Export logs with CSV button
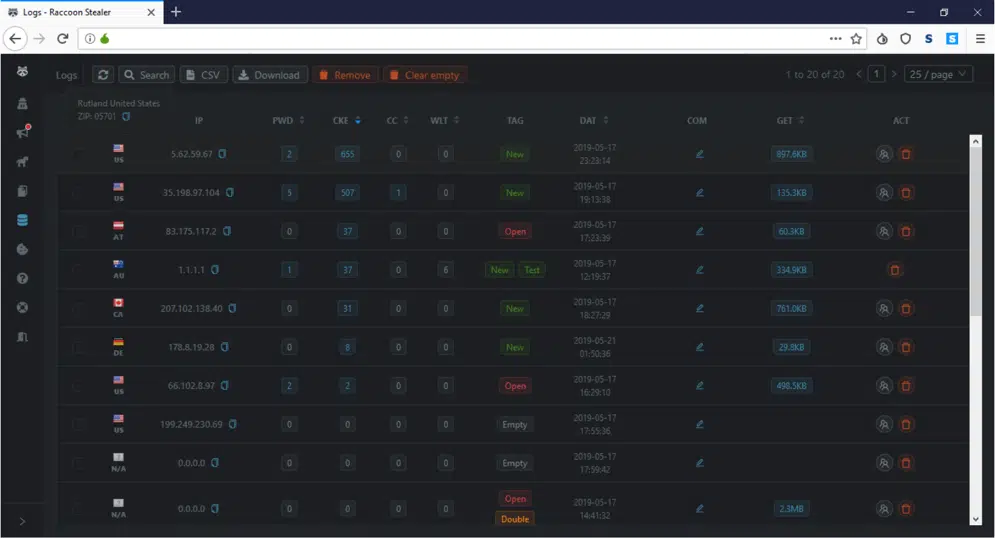Image resolution: width=995 pixels, height=538 pixels. (203, 75)
